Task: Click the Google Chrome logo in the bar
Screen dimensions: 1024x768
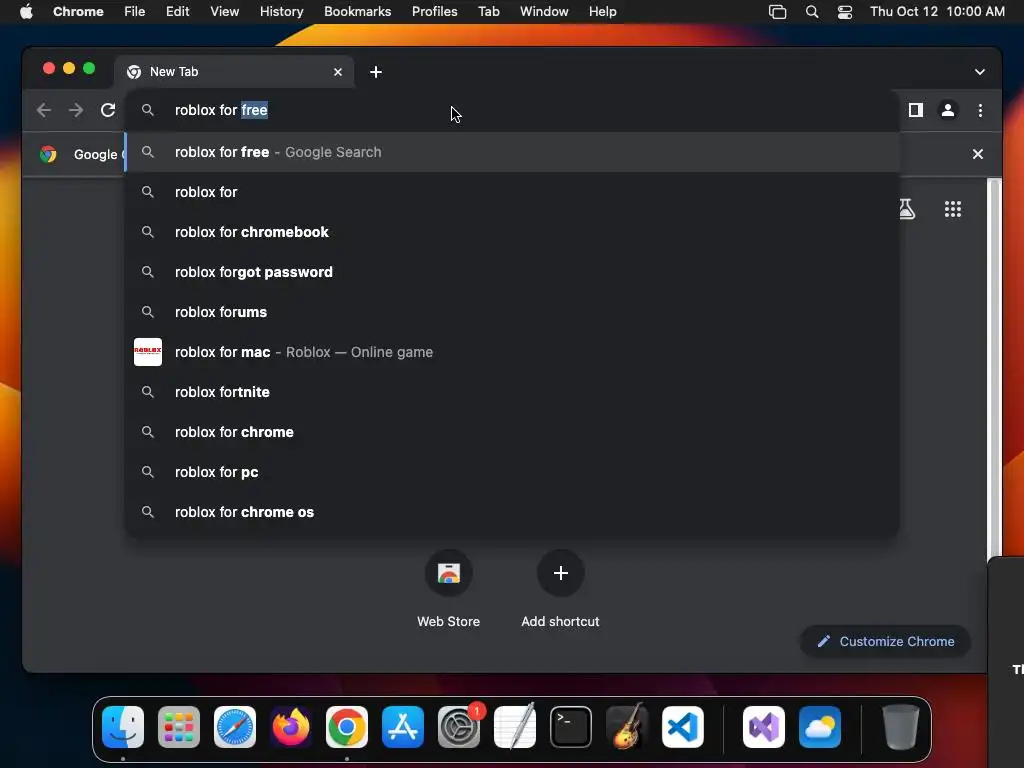Action: pyautogui.click(x=48, y=154)
